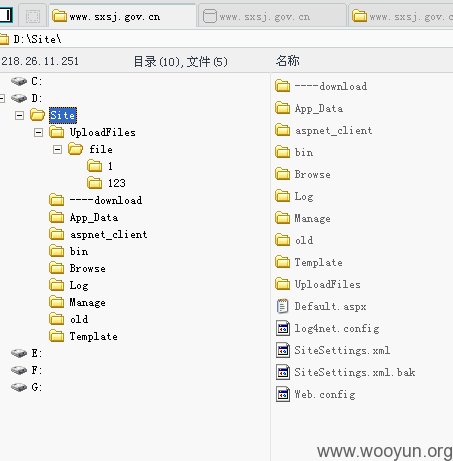Click the 名称 column header
Image resolution: width=453 pixels, height=461 pixels.
point(287,61)
